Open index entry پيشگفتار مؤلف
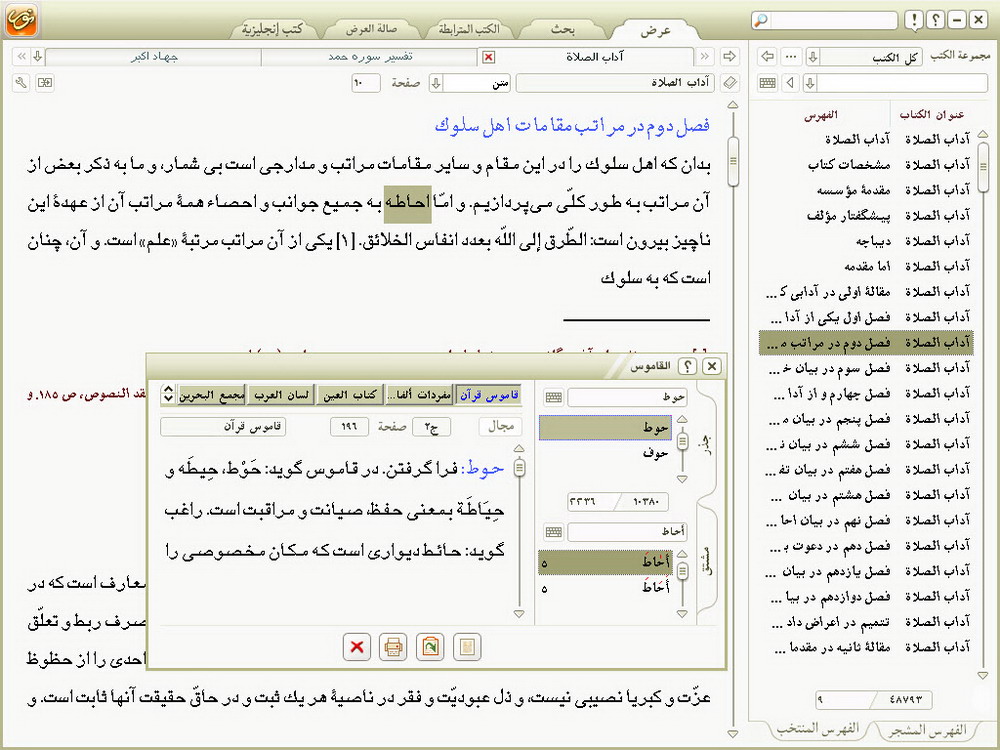Viewport: 1000px width, 750px height. pyautogui.click(x=848, y=216)
